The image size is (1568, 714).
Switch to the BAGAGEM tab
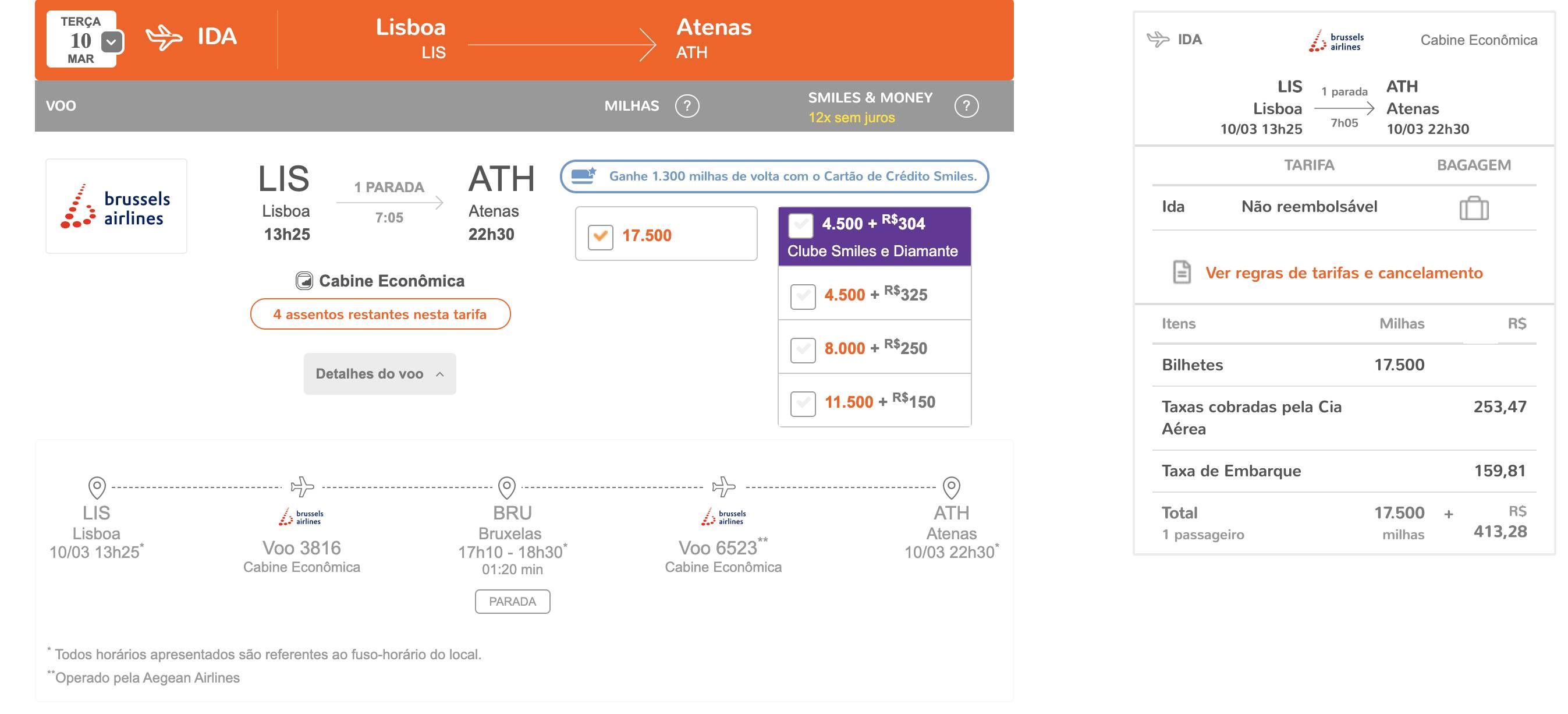pos(1474,165)
